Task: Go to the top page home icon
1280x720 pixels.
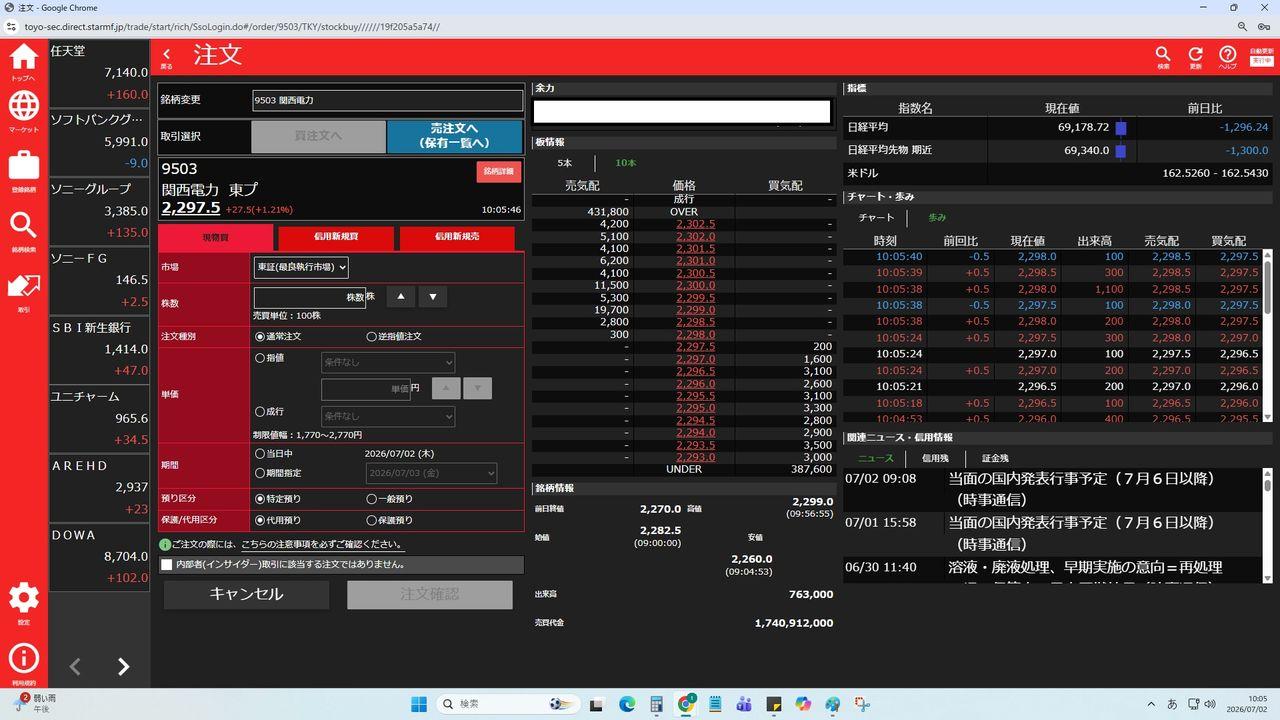Action: (x=23, y=61)
